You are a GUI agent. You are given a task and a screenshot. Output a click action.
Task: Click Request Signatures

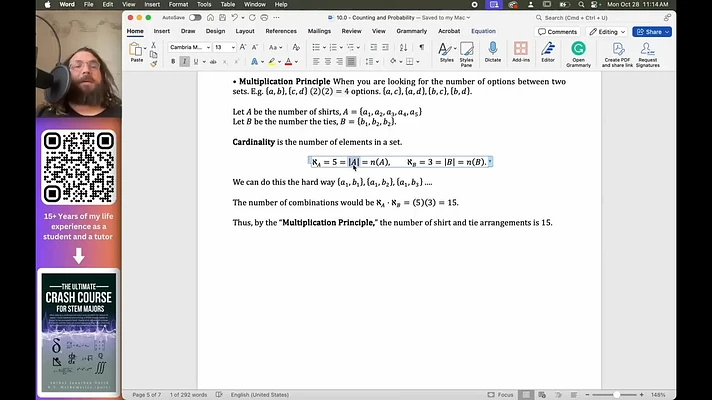[648, 54]
